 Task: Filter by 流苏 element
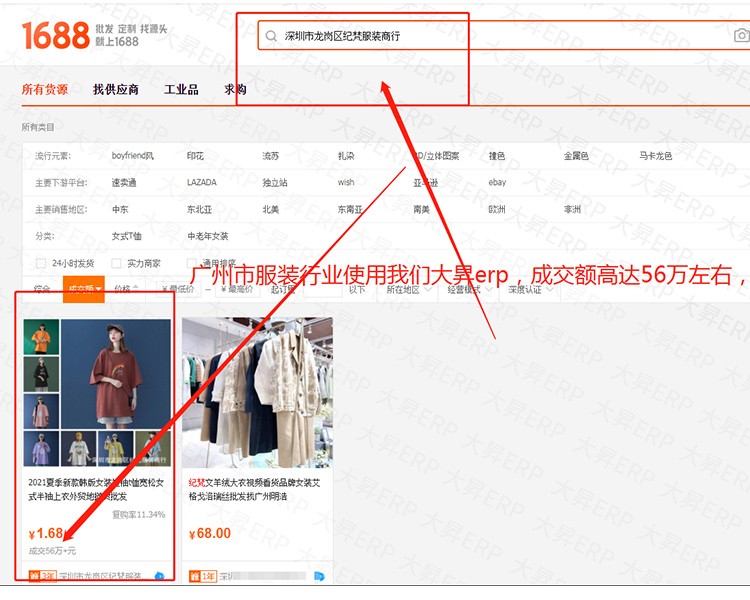(270, 156)
